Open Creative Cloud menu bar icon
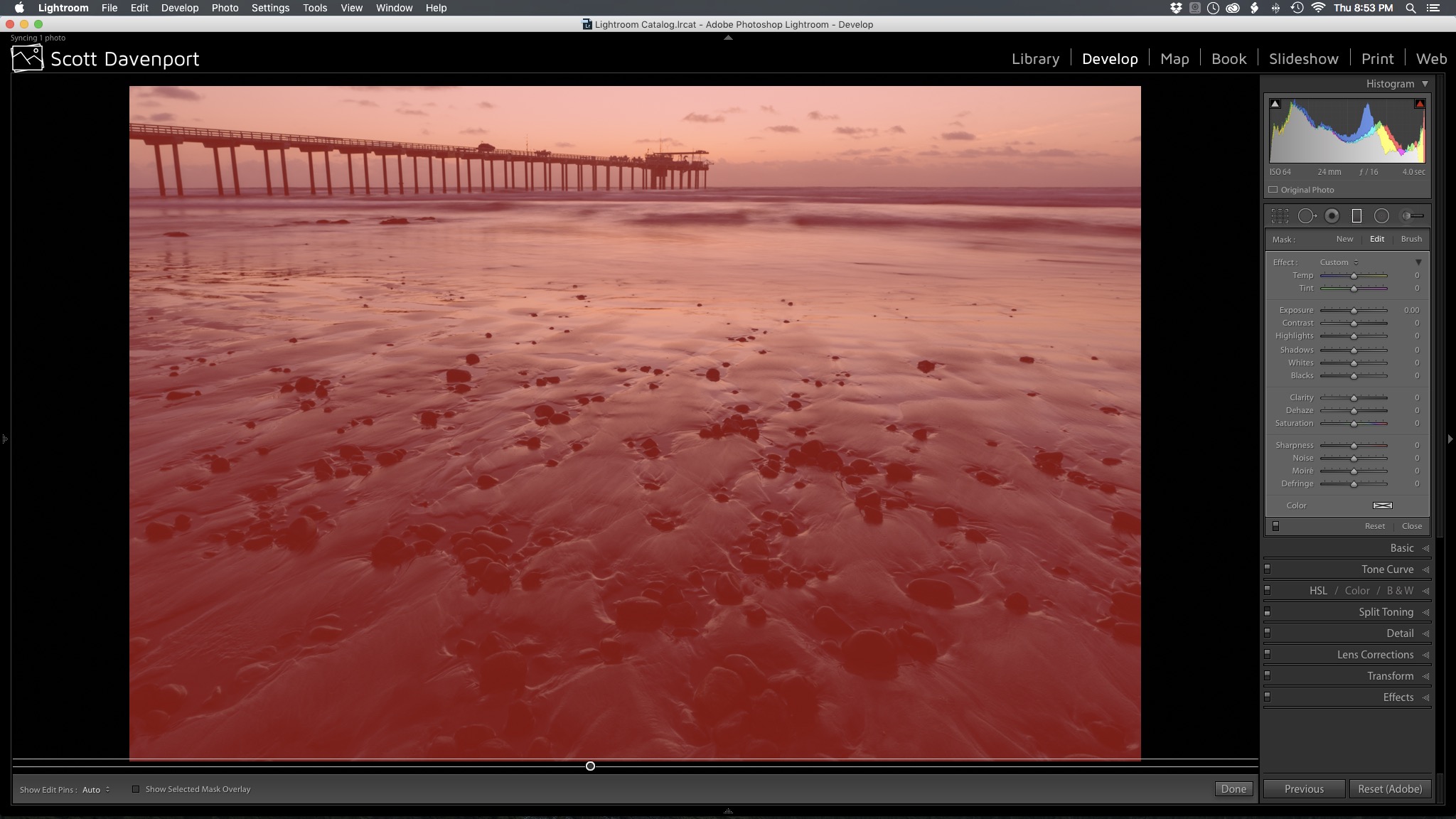This screenshot has width=1456, height=819. [x=1233, y=8]
